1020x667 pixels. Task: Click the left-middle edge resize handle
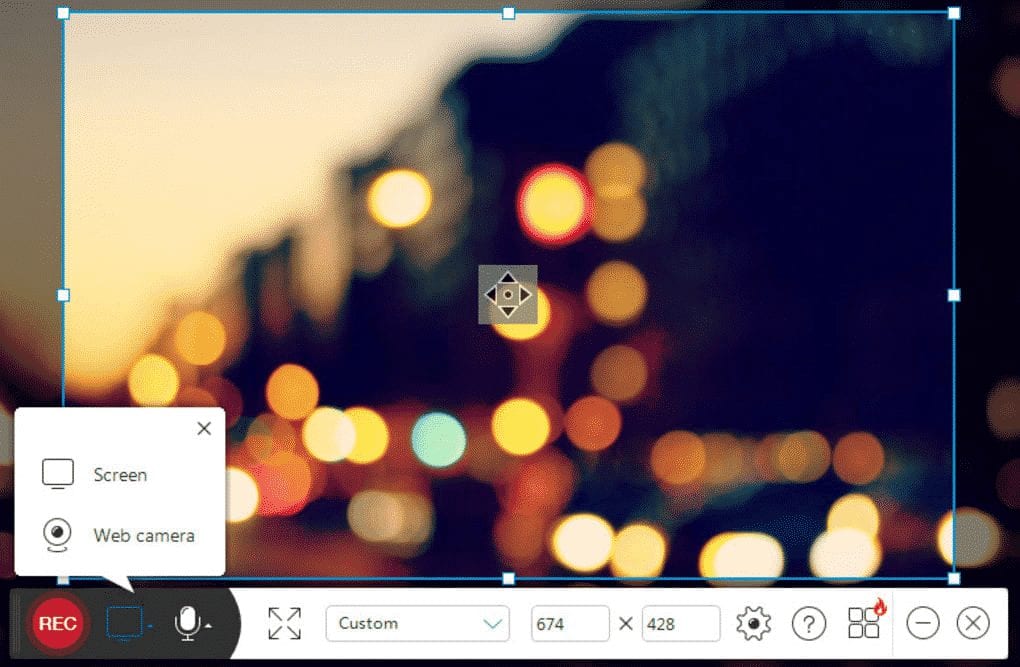pos(63,295)
